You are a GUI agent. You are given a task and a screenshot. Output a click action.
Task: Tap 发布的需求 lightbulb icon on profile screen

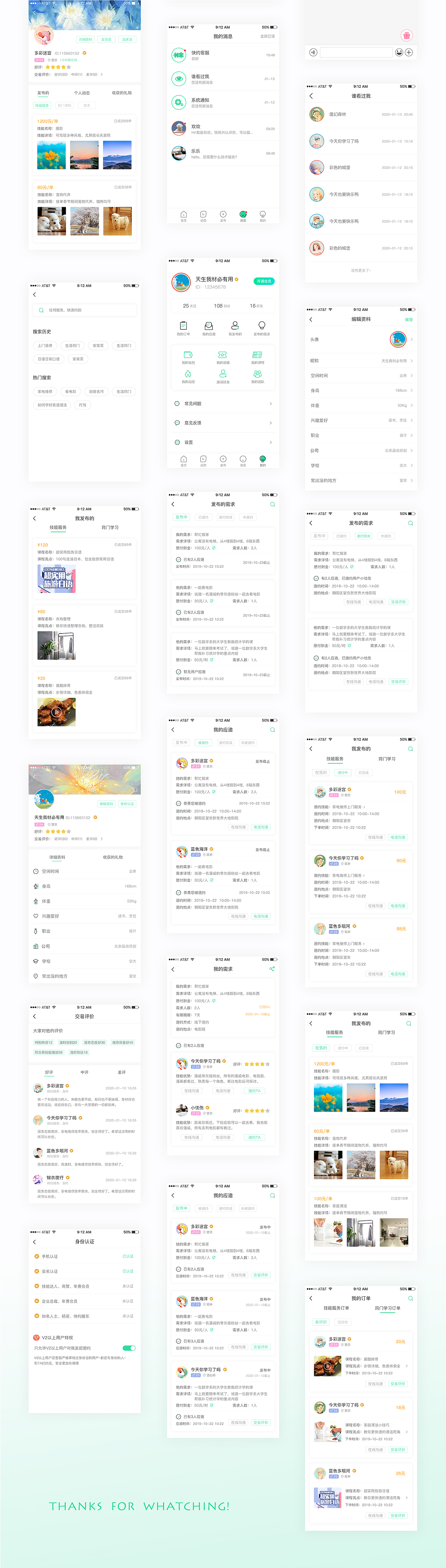click(261, 326)
